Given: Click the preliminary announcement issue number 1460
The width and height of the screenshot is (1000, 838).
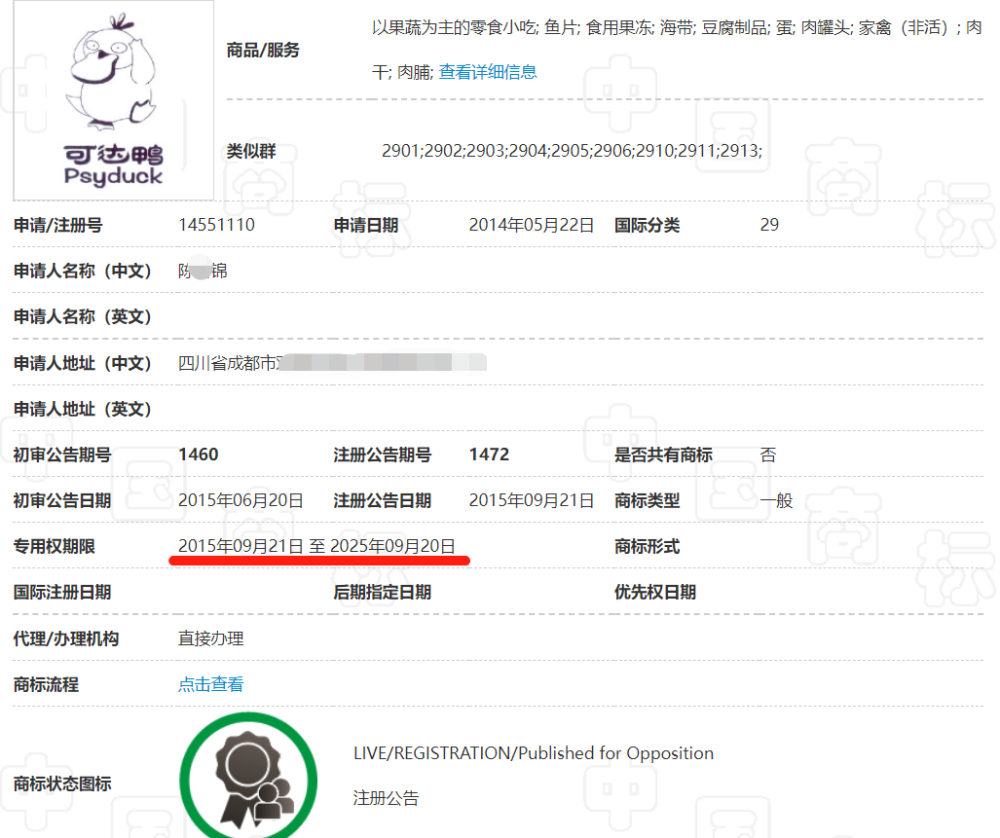Looking at the screenshot, I should tap(198, 455).
